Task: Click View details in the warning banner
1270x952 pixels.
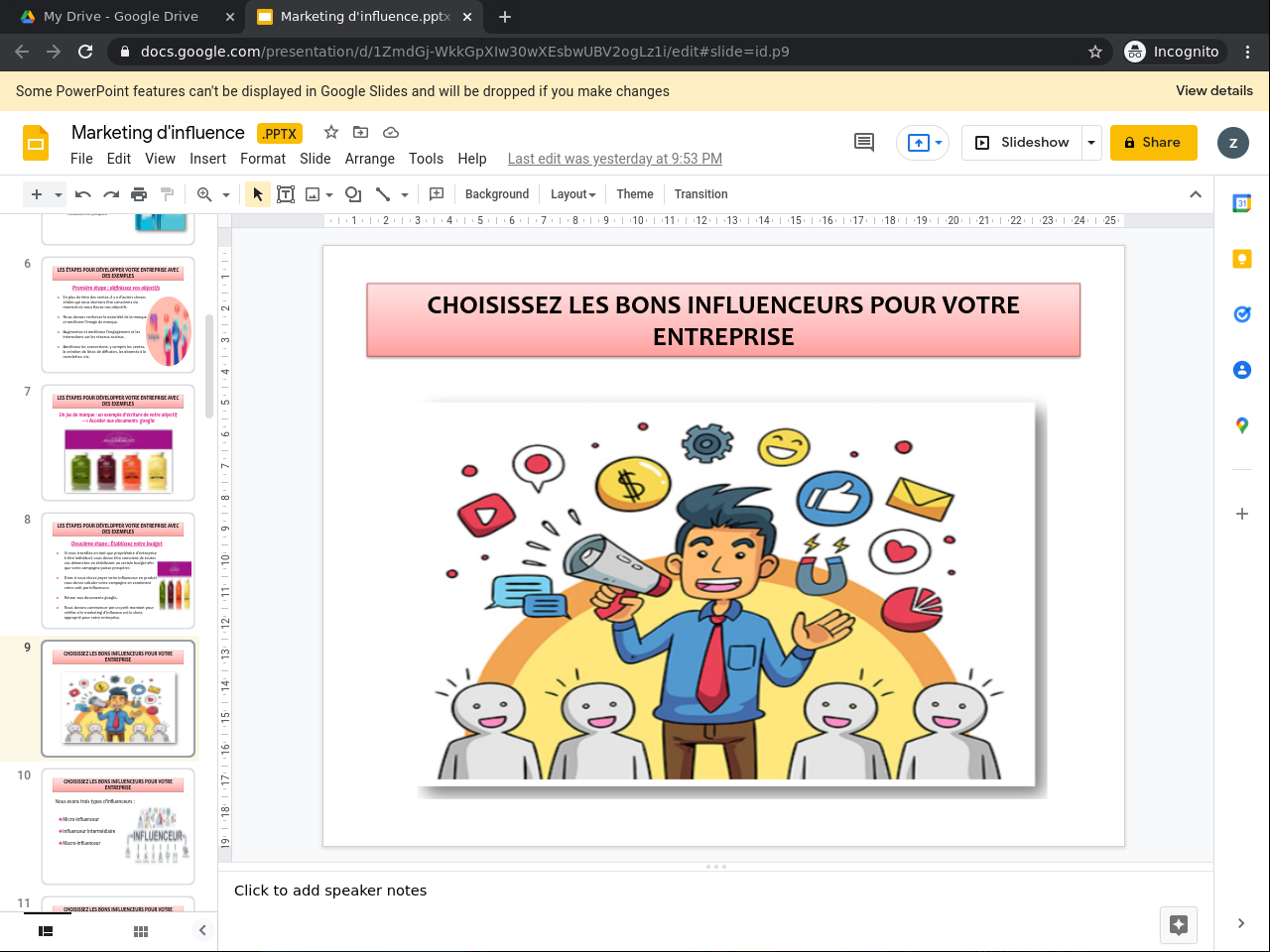Action: (x=1213, y=90)
